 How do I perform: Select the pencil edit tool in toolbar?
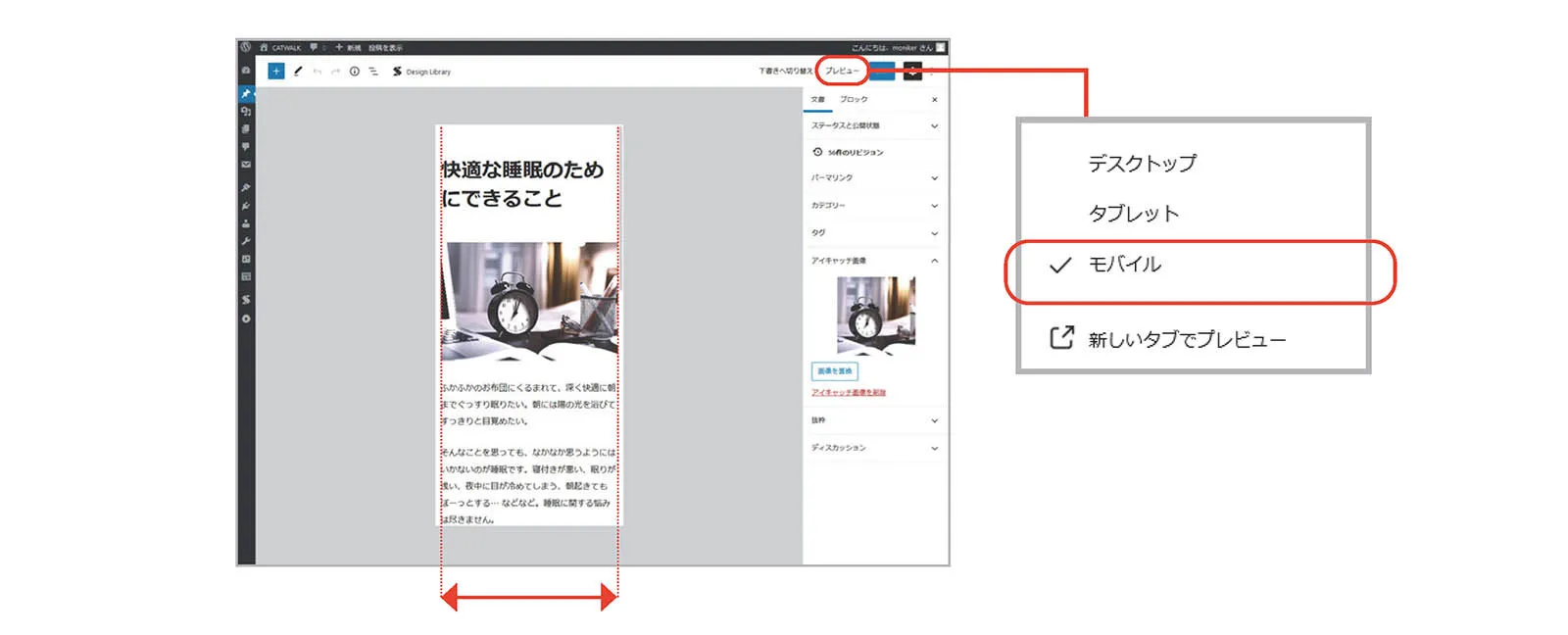click(x=298, y=72)
